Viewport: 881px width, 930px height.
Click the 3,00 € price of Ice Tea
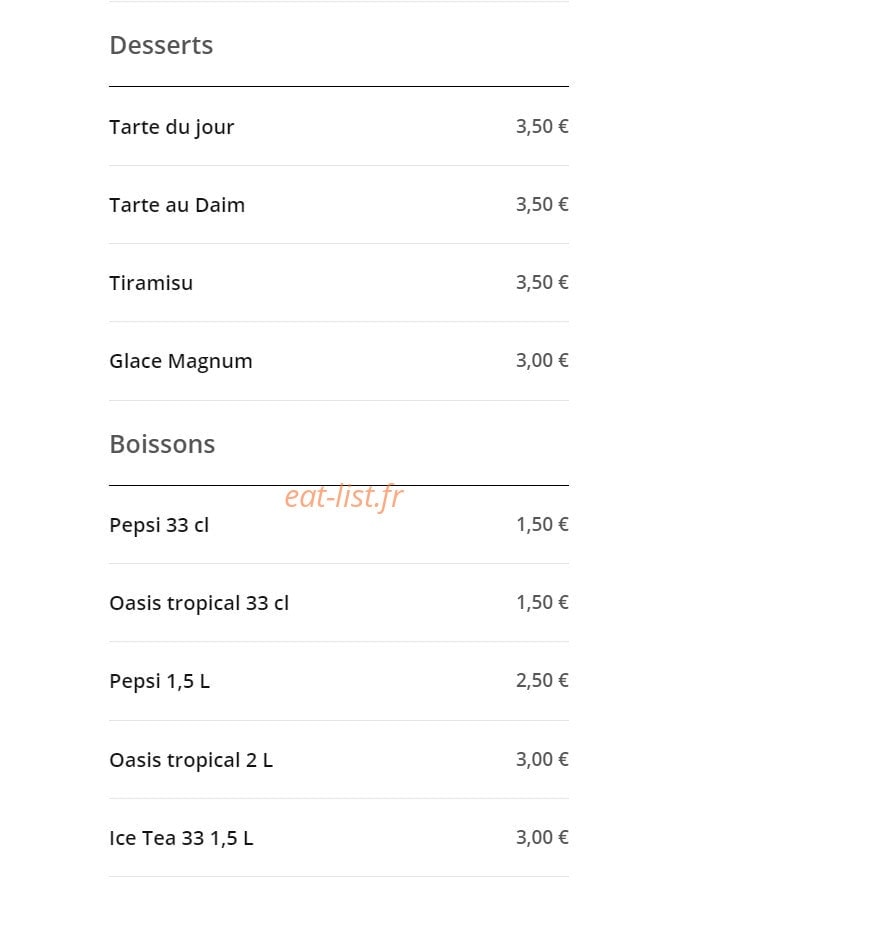542,837
